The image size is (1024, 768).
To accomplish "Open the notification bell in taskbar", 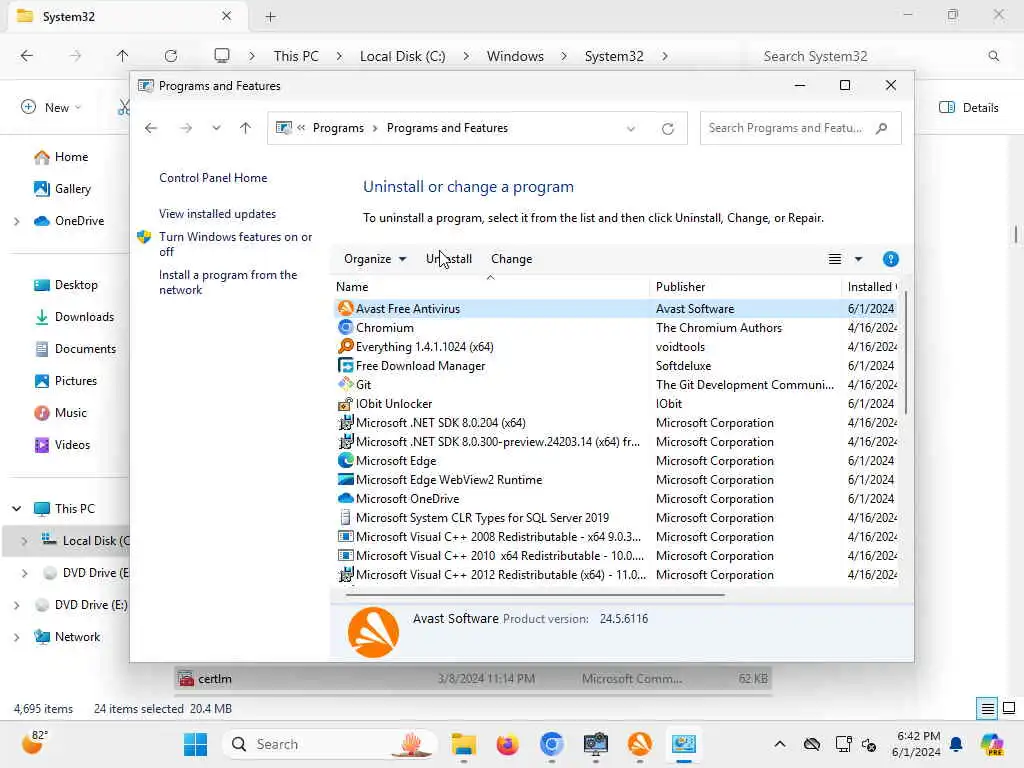I will point(956,744).
